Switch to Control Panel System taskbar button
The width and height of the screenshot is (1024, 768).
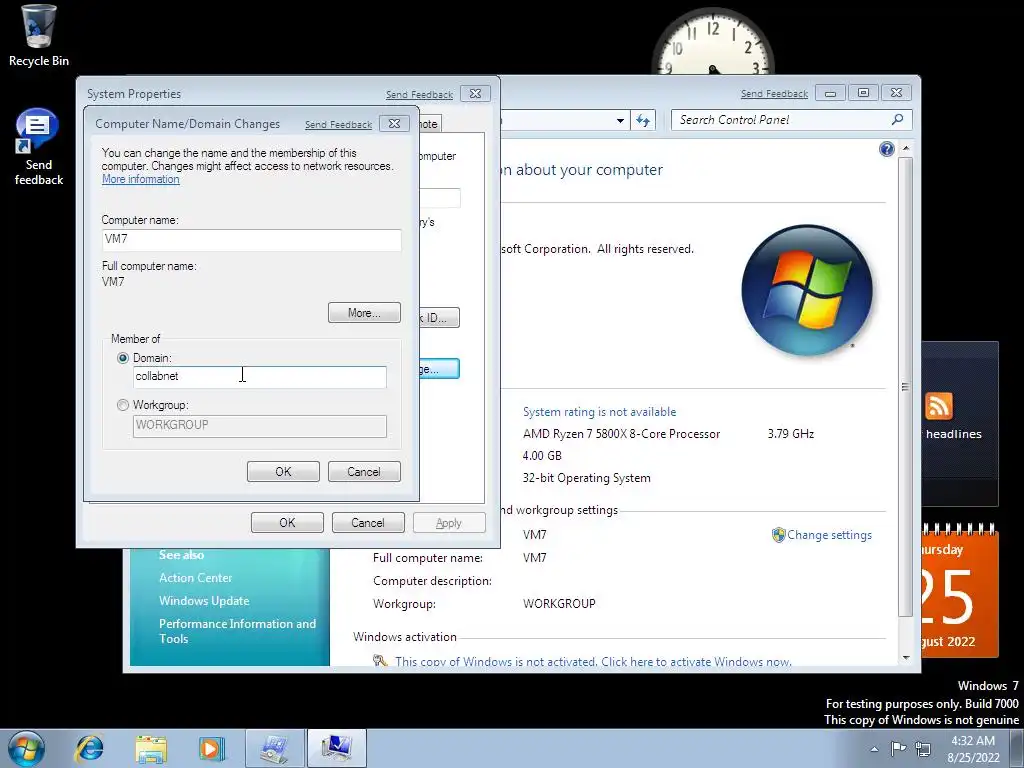pos(275,748)
